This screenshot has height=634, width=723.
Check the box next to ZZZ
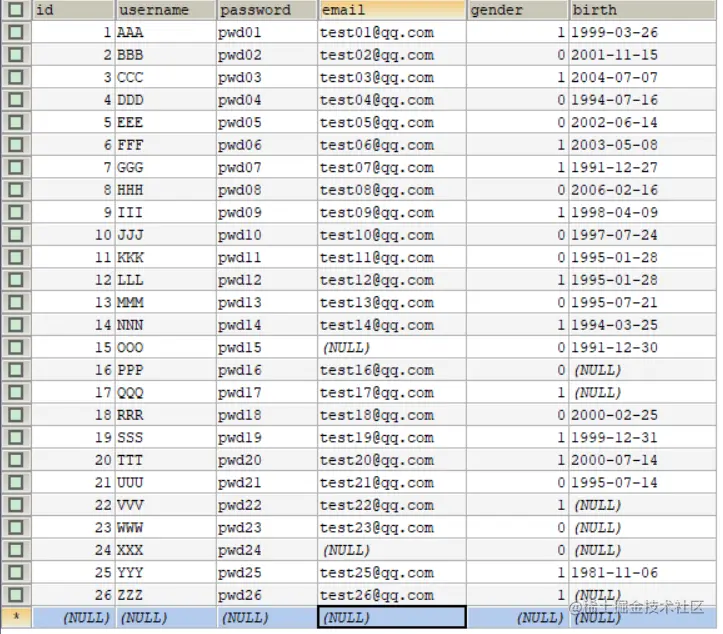coord(16,595)
